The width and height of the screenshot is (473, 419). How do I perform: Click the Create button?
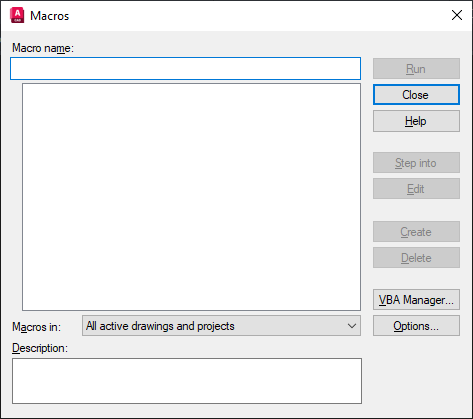tap(416, 232)
